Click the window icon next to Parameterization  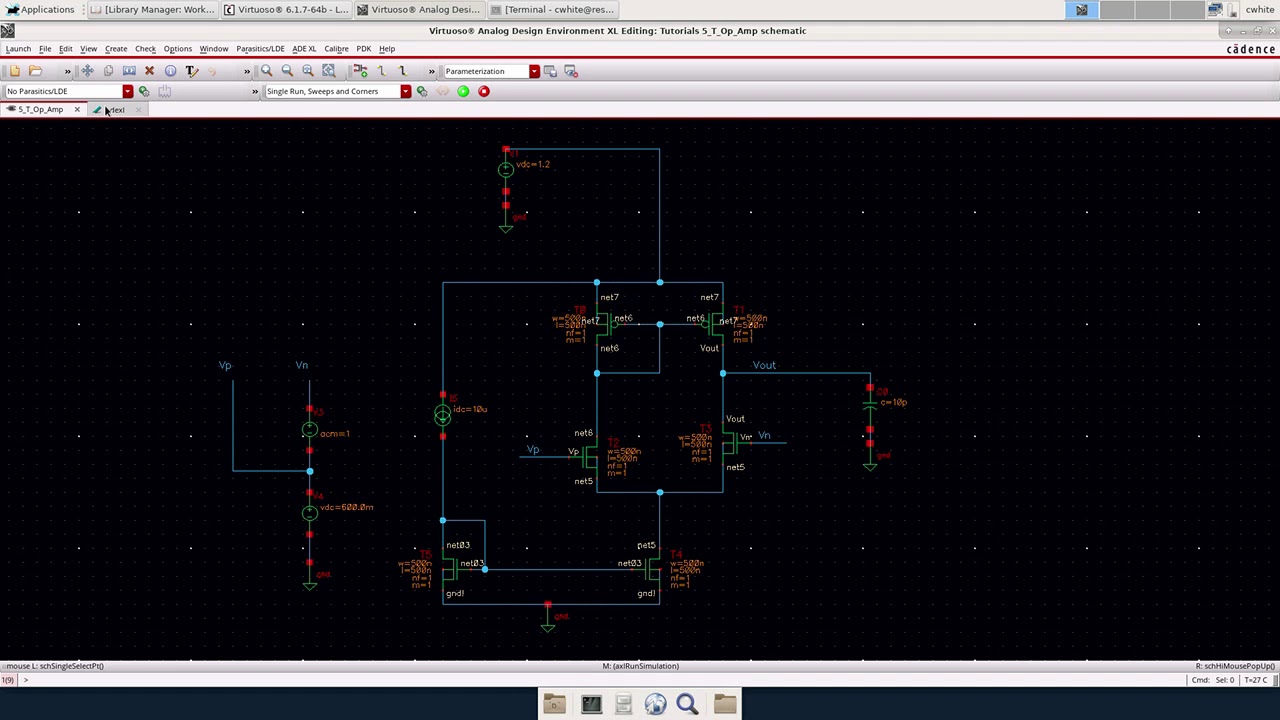(x=550, y=71)
